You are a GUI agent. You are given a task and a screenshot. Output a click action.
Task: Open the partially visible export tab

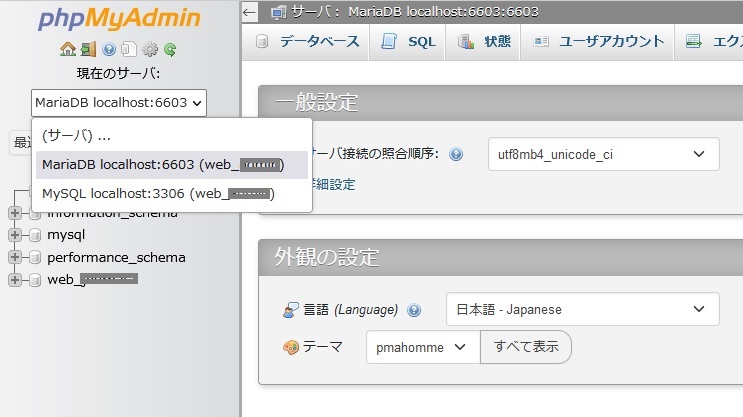[709, 42]
